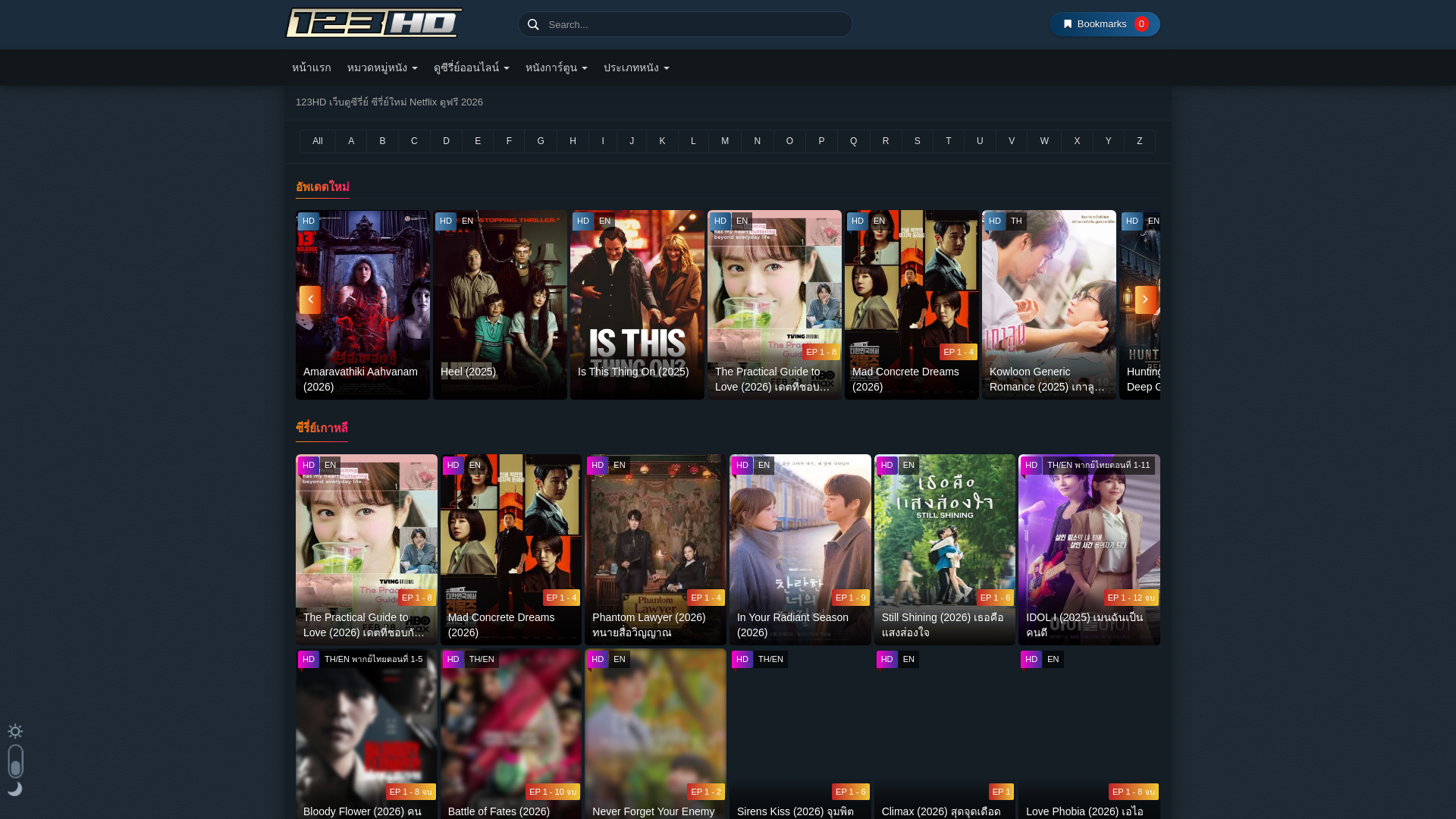Click EP 1 - 12 badge on IDOL I
The width and height of the screenshot is (1456, 819).
tap(1131, 598)
